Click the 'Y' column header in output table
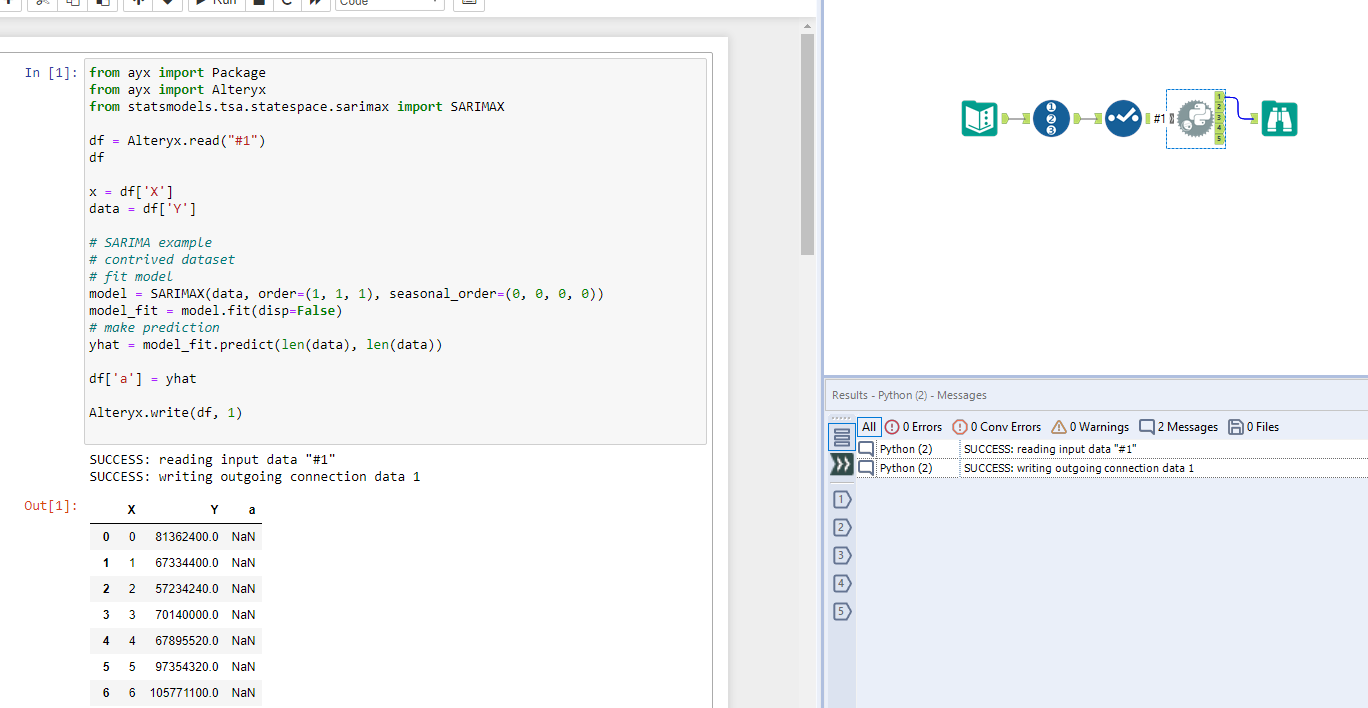The width and height of the screenshot is (1368, 708). click(214, 510)
